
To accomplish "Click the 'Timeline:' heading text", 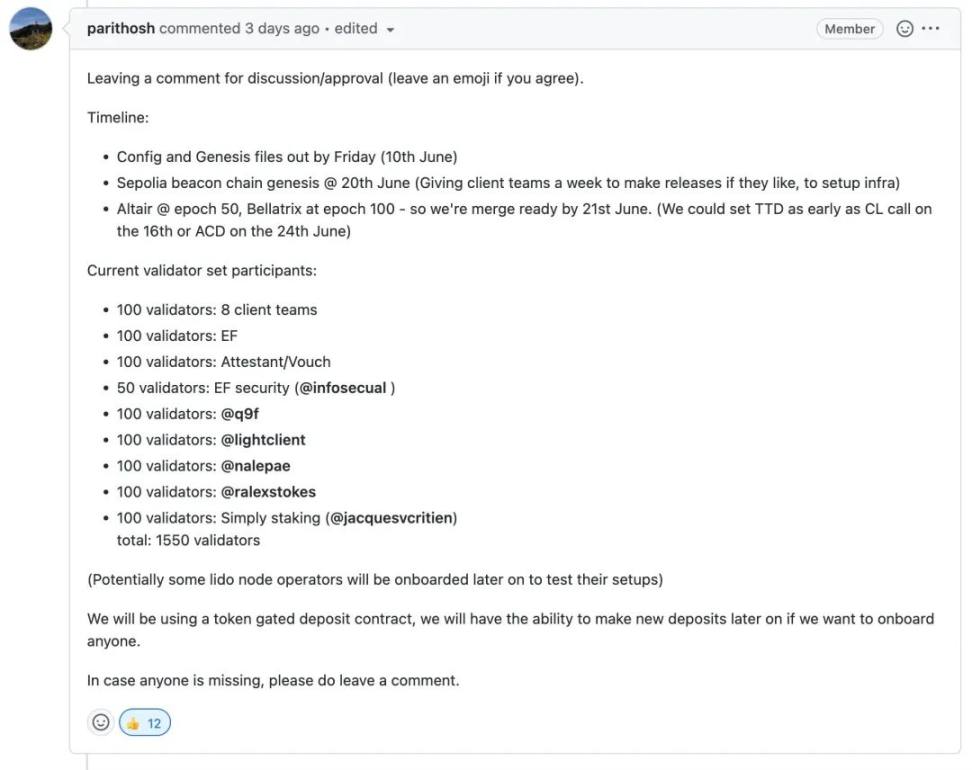I will point(118,117).
